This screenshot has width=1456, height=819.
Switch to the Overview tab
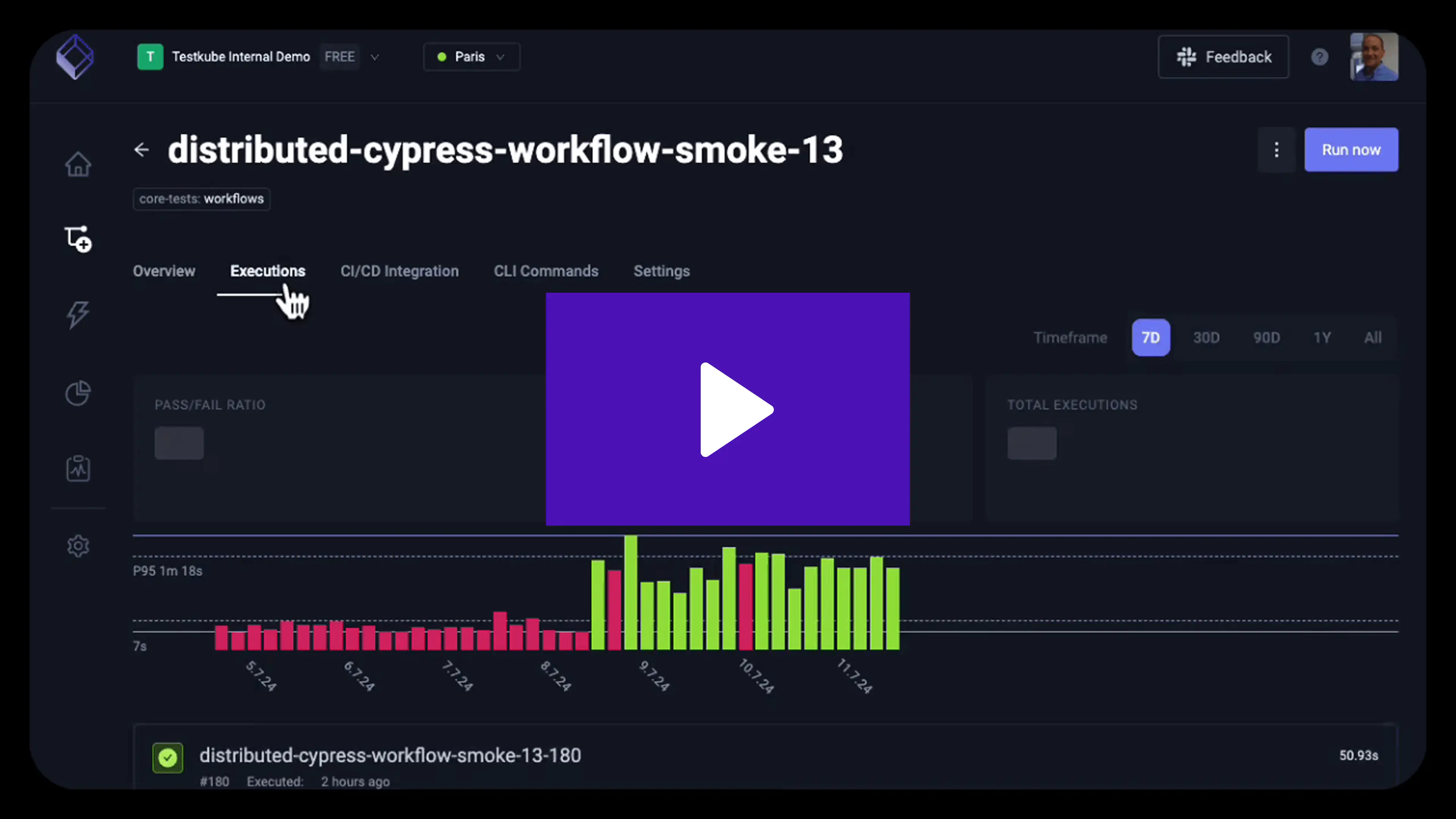[x=164, y=271]
